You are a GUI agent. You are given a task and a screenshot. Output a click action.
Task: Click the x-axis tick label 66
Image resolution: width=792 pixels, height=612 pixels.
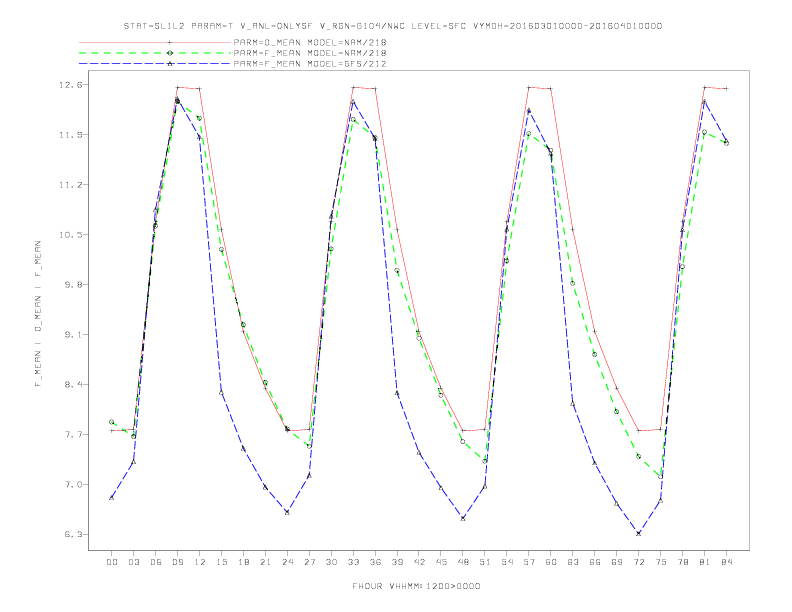[x=595, y=562]
